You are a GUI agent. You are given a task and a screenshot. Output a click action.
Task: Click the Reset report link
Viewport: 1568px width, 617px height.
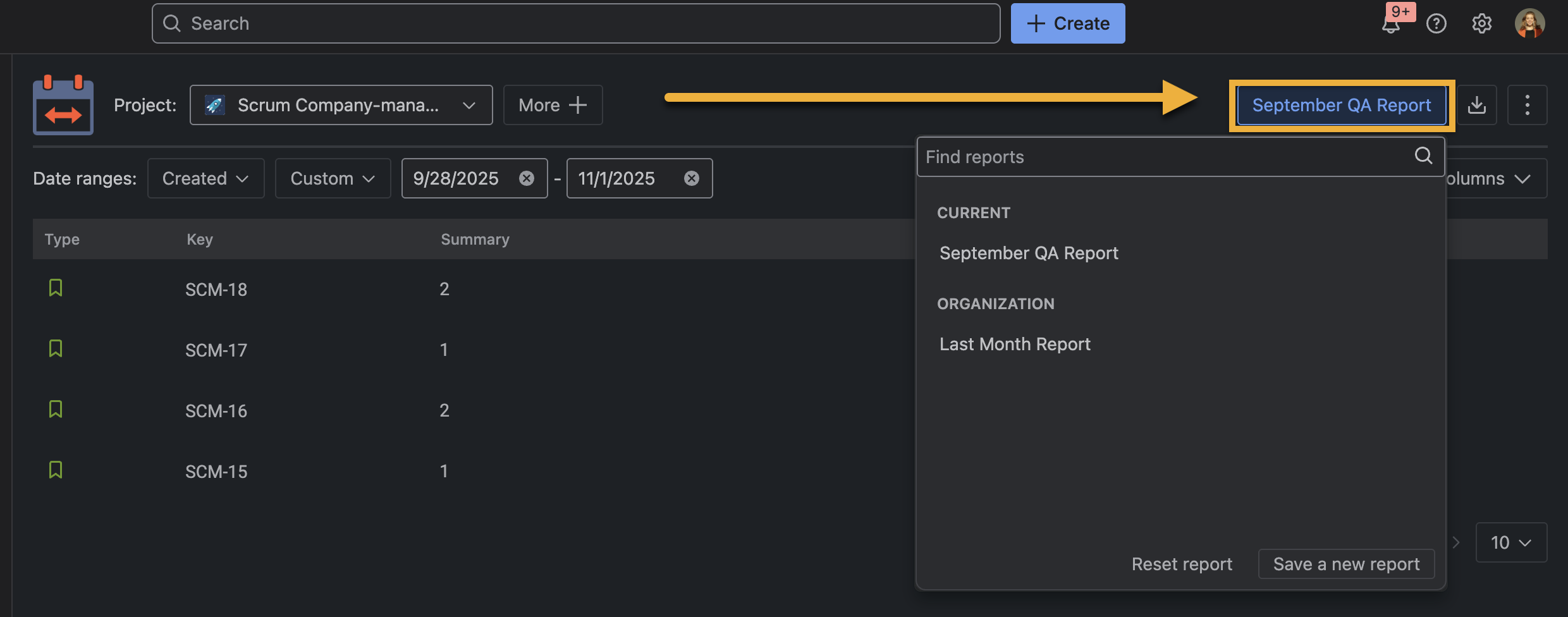(x=1182, y=564)
